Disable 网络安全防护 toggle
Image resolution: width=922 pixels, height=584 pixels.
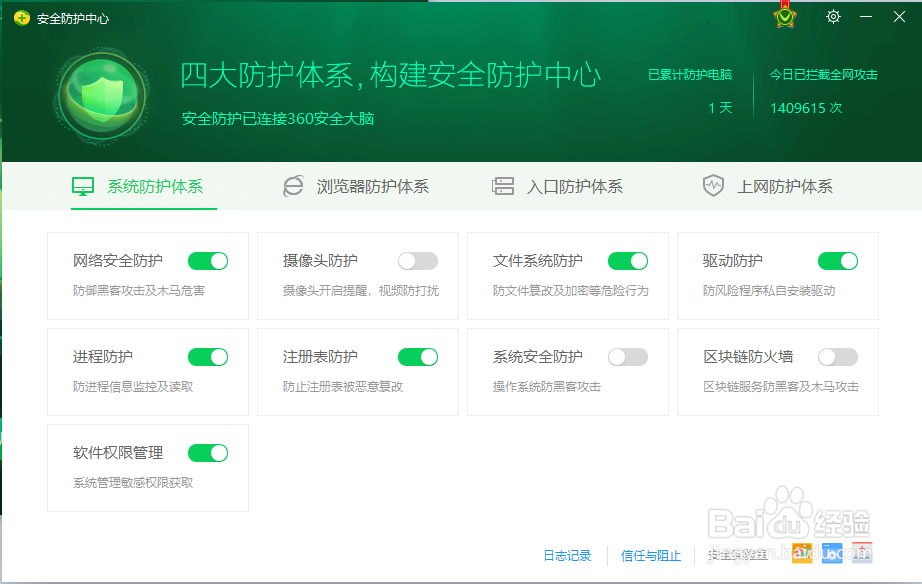tap(208, 261)
